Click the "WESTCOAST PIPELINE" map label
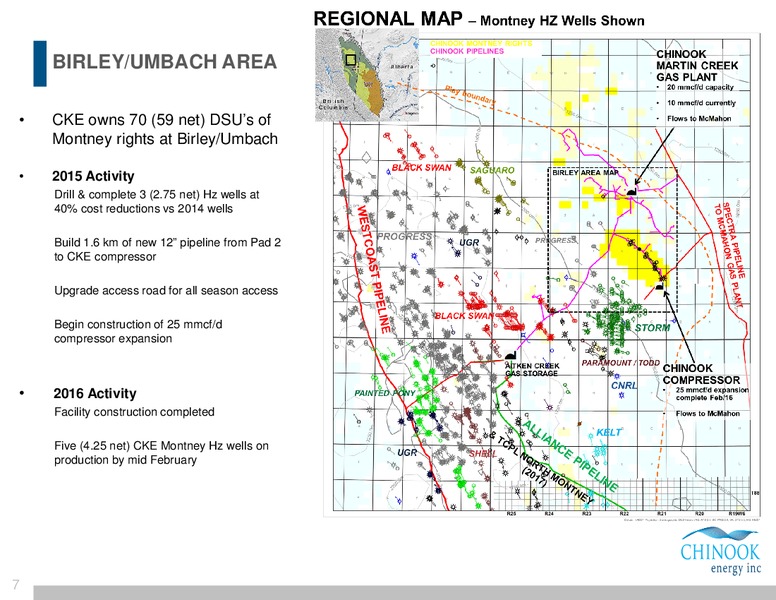Image resolution: width=776 pixels, height=600 pixels. point(374,269)
